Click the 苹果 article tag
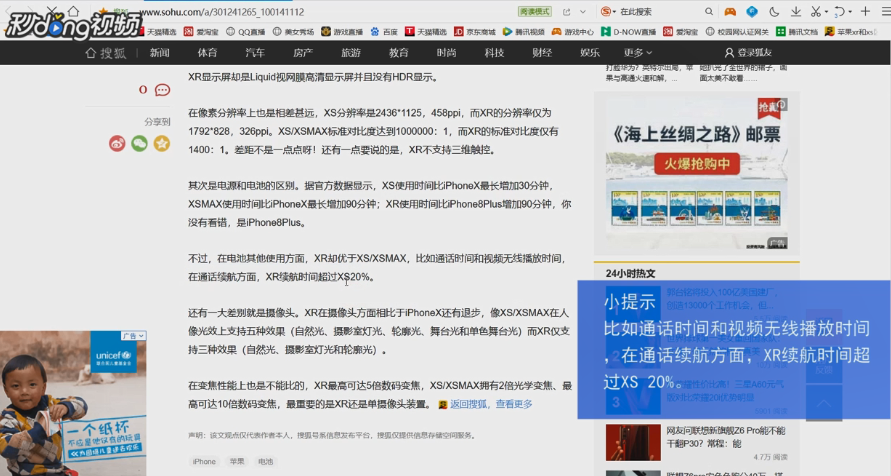891x476 pixels. [x=237, y=461]
